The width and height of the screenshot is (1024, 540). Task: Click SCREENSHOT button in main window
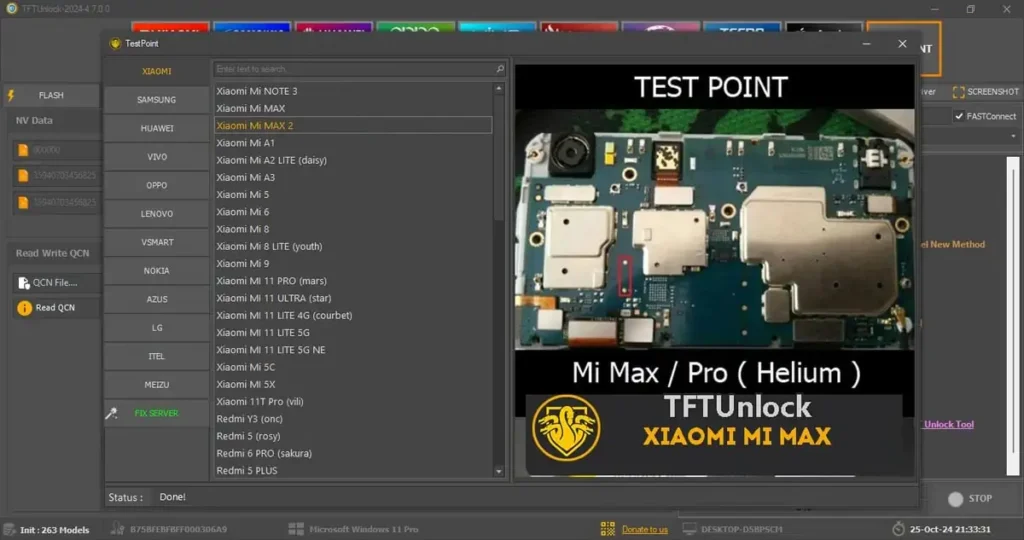[x=985, y=92]
